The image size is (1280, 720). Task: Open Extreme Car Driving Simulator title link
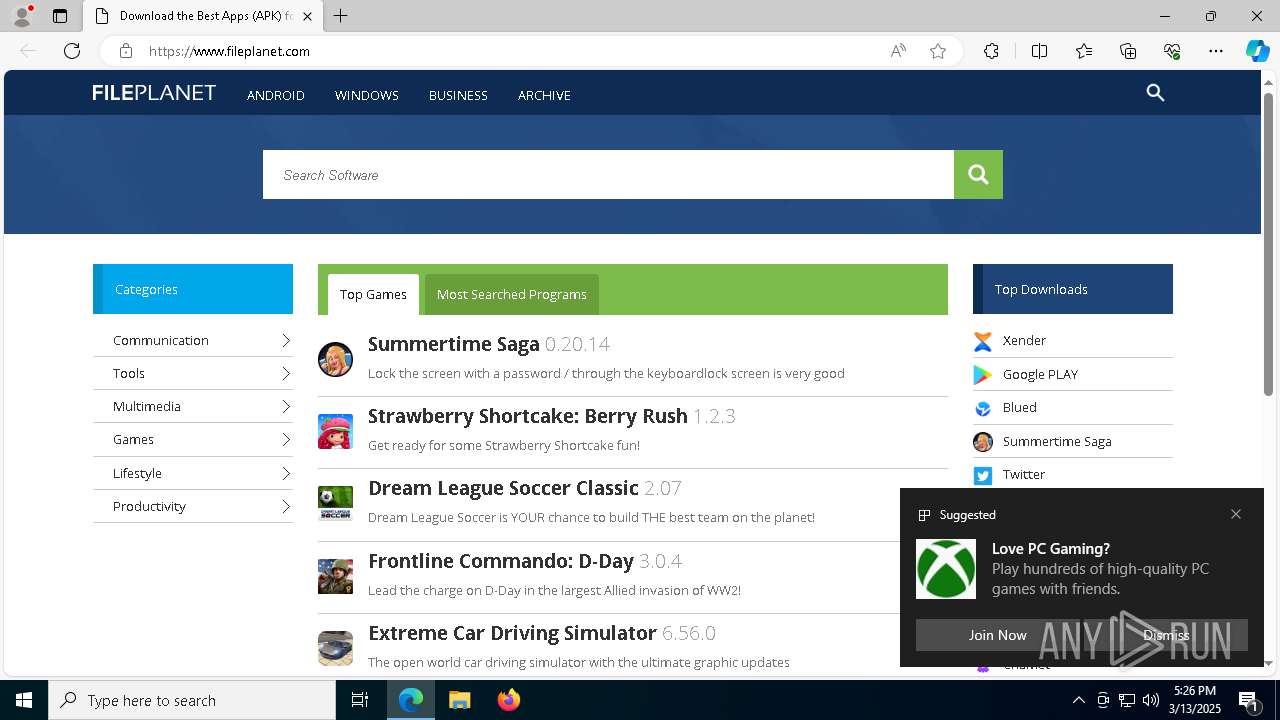[542, 633]
